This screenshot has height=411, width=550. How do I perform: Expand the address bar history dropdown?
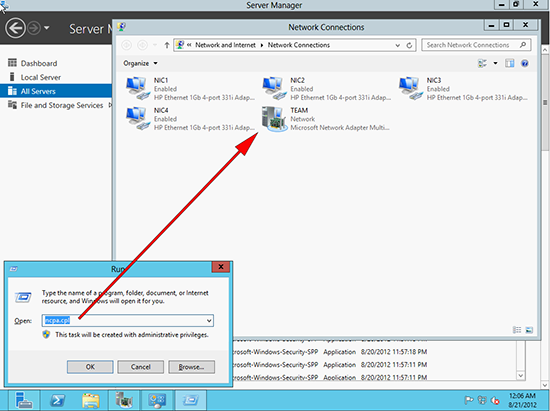(397, 45)
